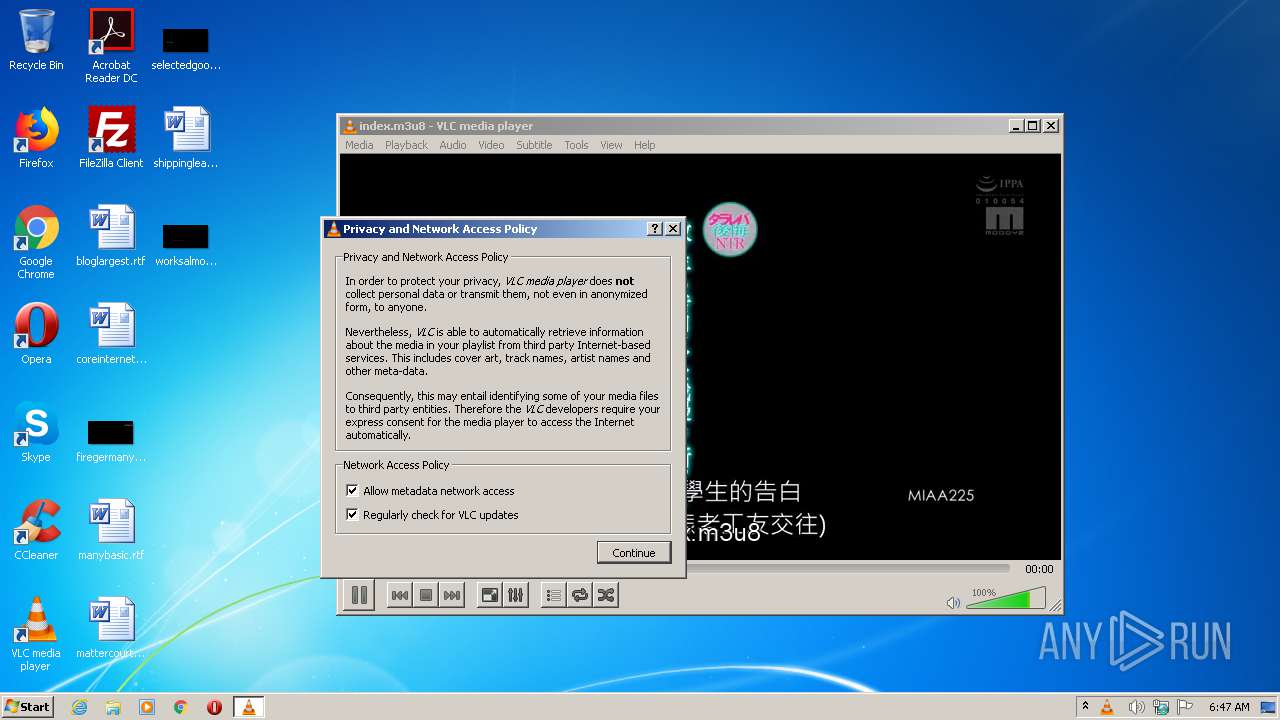This screenshot has width=1280, height=720.
Task: Mute the VLC volume speaker icon
Action: [x=953, y=602]
